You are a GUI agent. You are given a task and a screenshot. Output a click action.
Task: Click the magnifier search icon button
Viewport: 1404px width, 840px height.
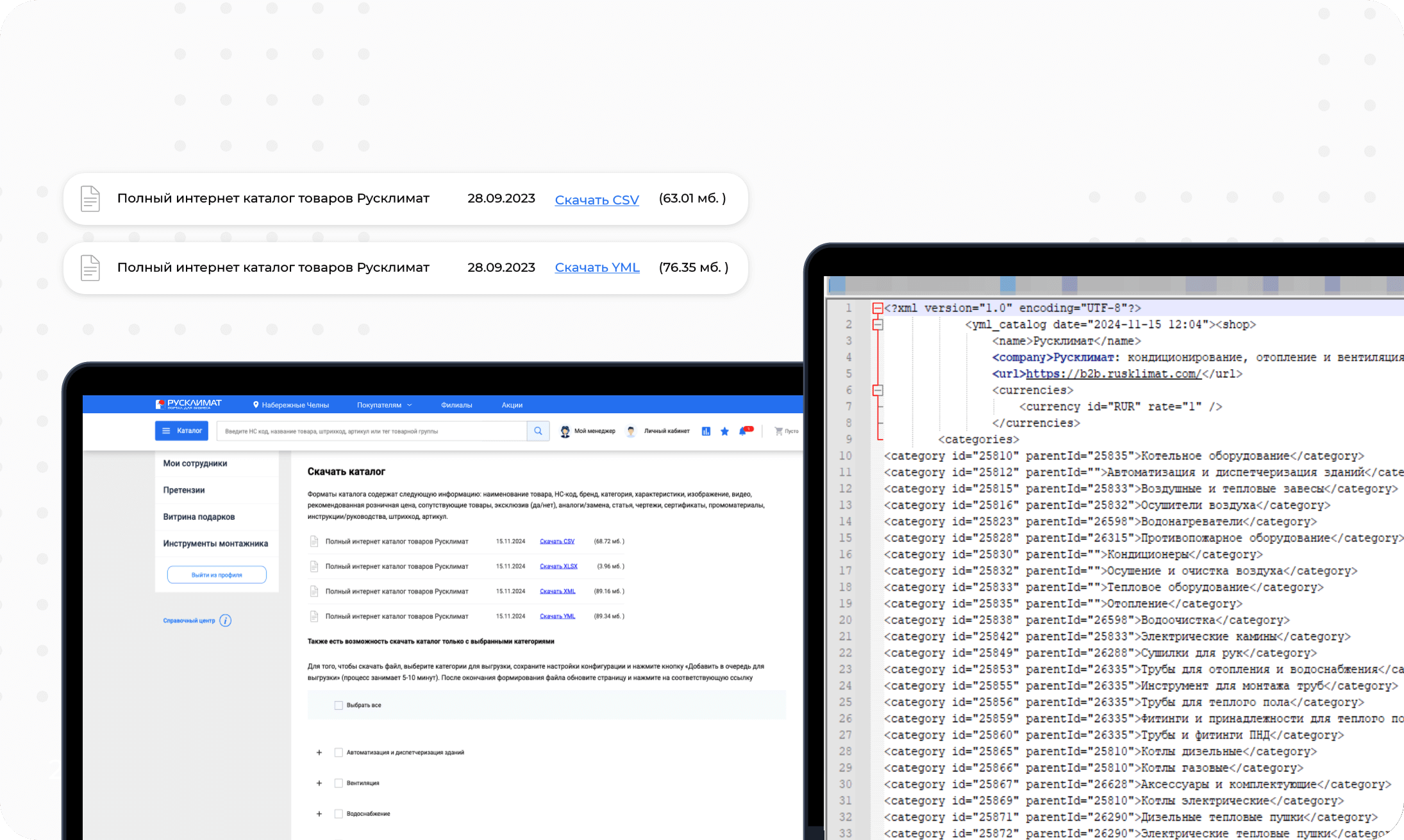click(x=538, y=431)
